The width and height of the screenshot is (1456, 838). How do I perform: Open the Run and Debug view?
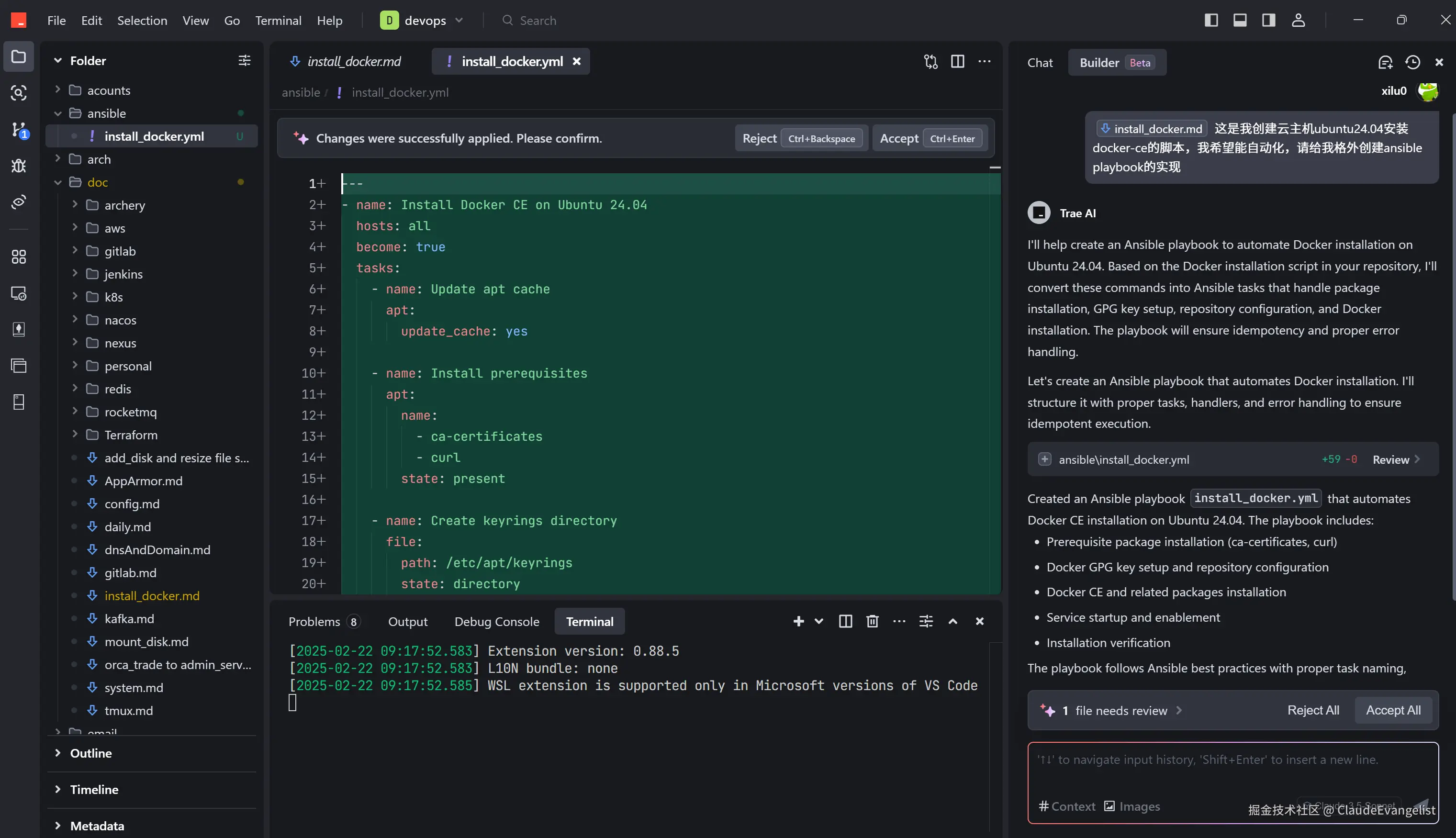pos(19,166)
